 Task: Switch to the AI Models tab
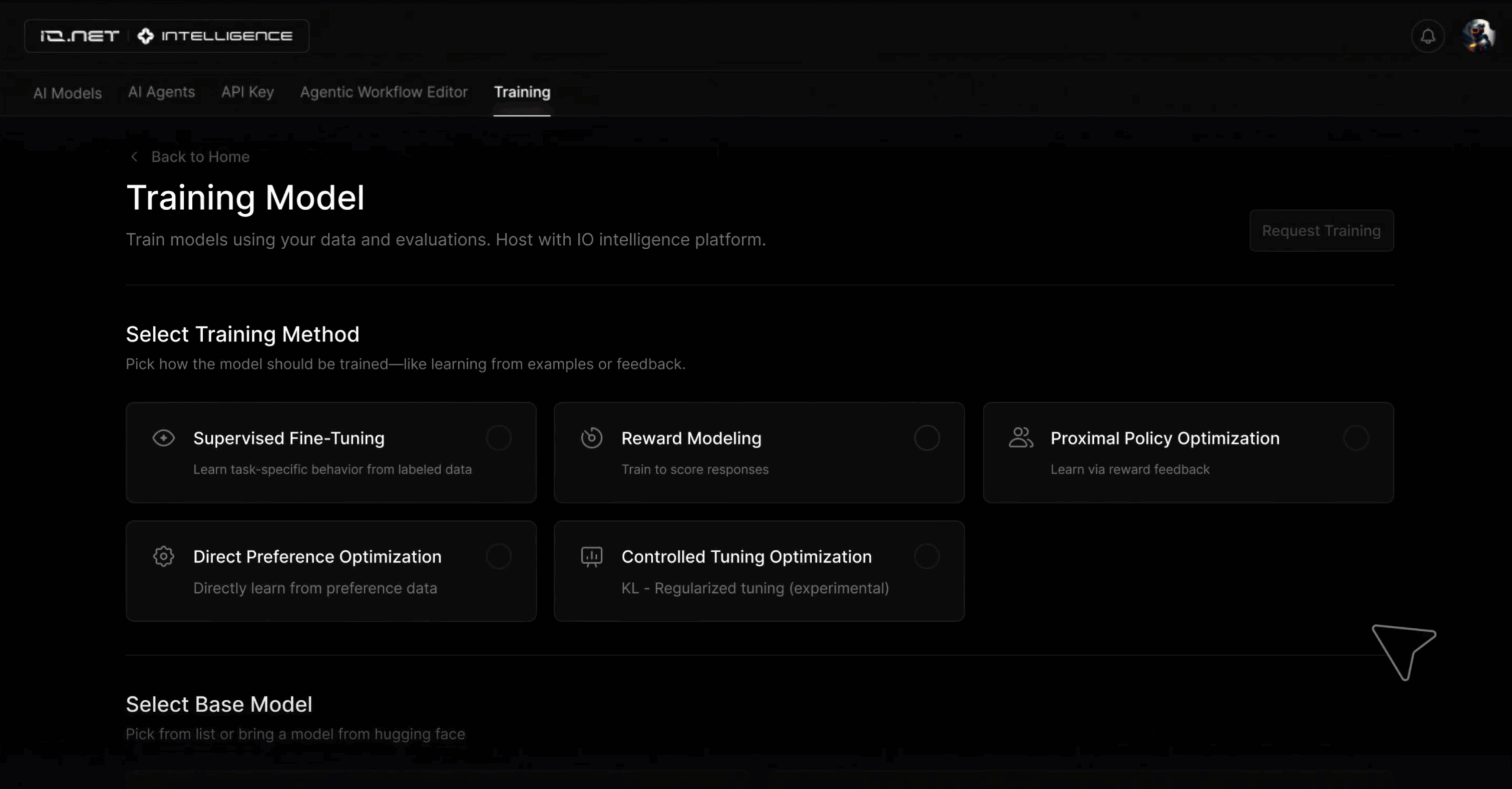pos(67,93)
